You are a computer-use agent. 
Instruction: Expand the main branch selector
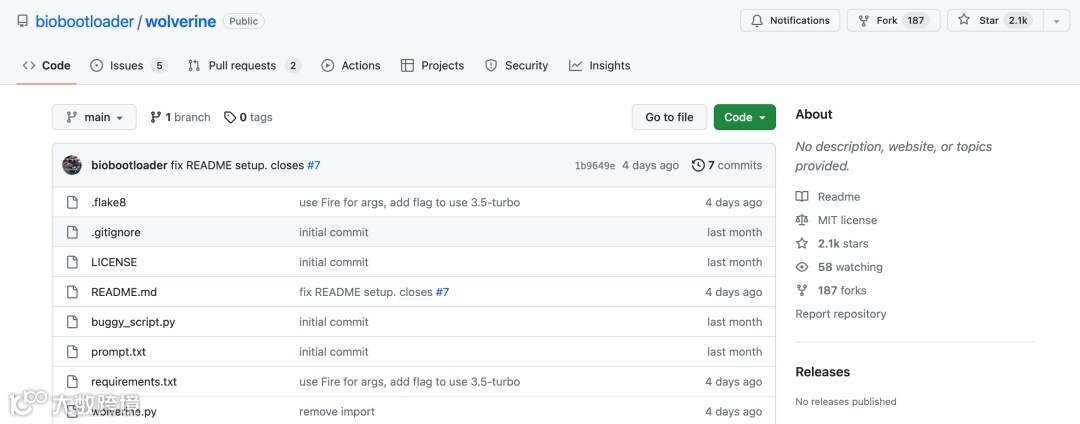(93, 117)
